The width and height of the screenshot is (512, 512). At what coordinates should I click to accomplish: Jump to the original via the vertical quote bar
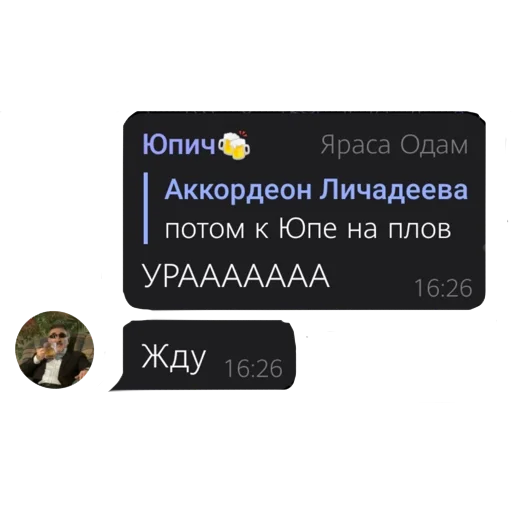146,208
